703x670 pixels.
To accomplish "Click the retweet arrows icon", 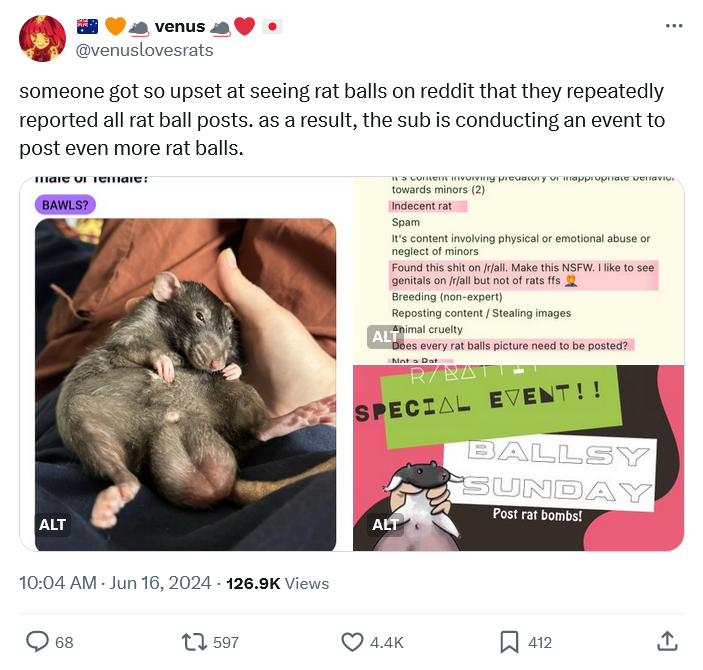I will coord(194,642).
